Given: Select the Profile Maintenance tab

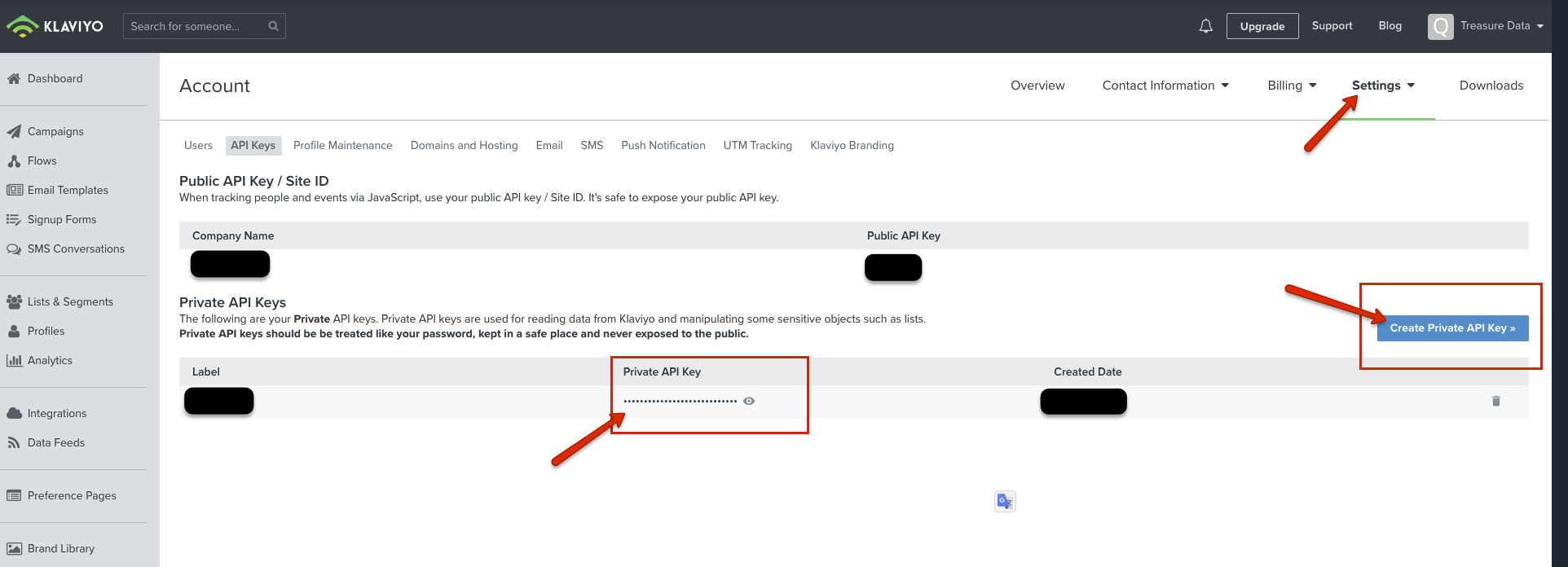Looking at the screenshot, I should click(x=342, y=145).
